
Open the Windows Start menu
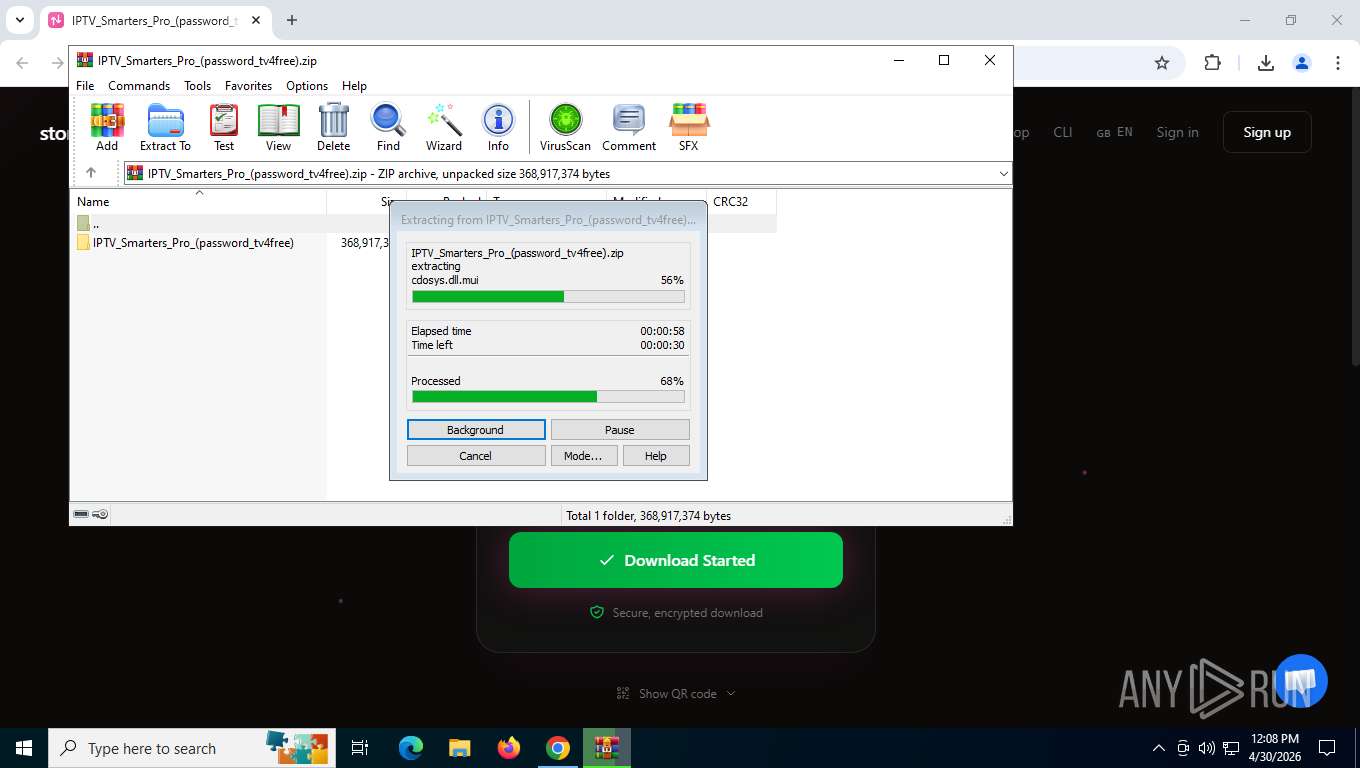[x=24, y=748]
